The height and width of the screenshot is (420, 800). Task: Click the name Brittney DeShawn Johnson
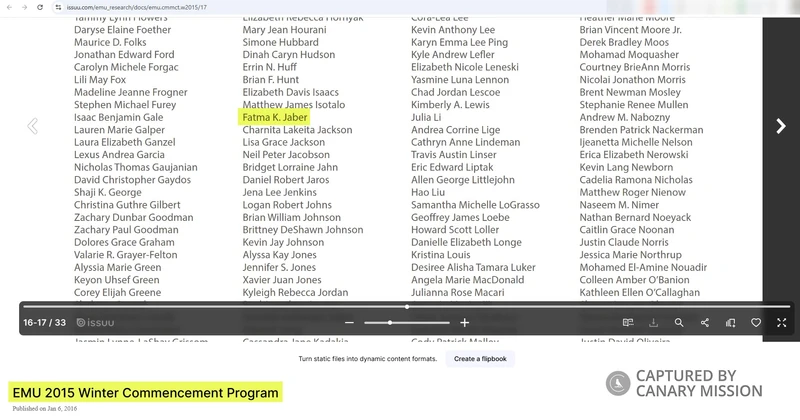tap(303, 230)
